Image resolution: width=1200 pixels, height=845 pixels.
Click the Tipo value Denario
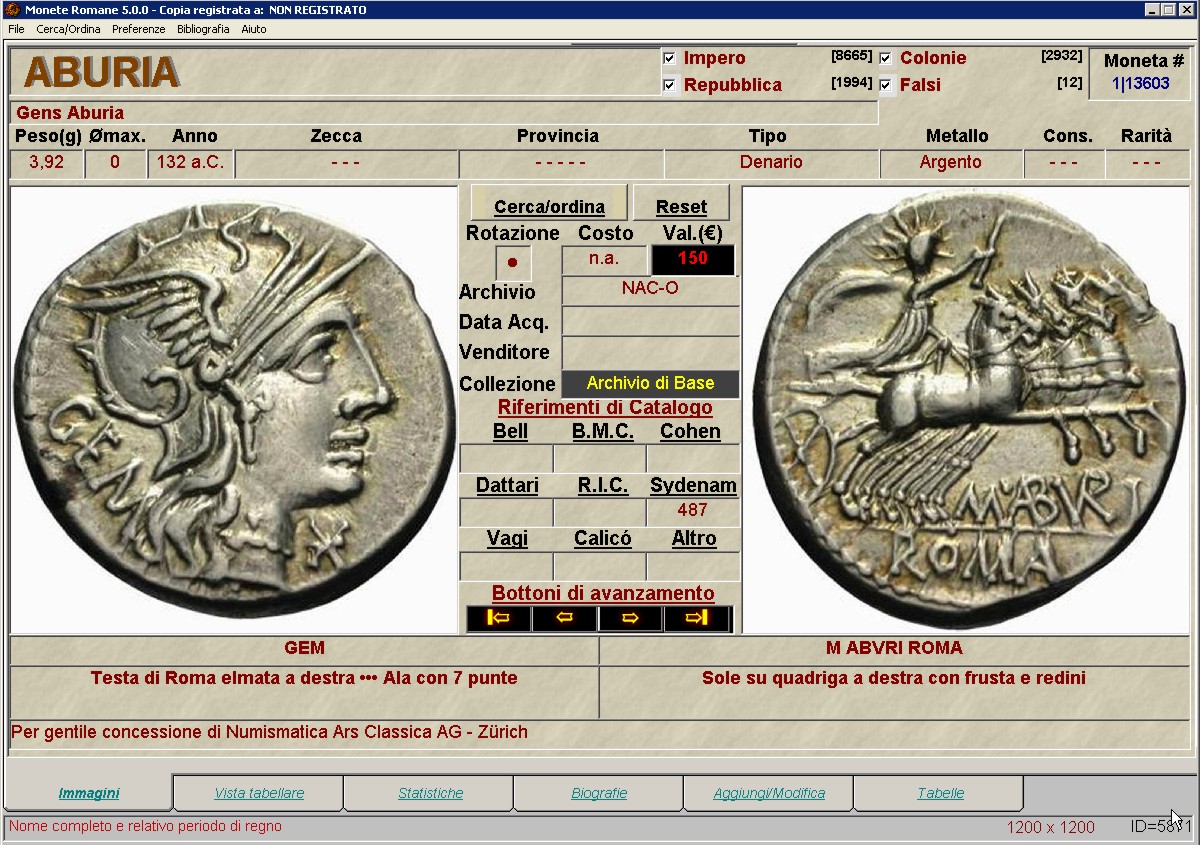pos(771,163)
